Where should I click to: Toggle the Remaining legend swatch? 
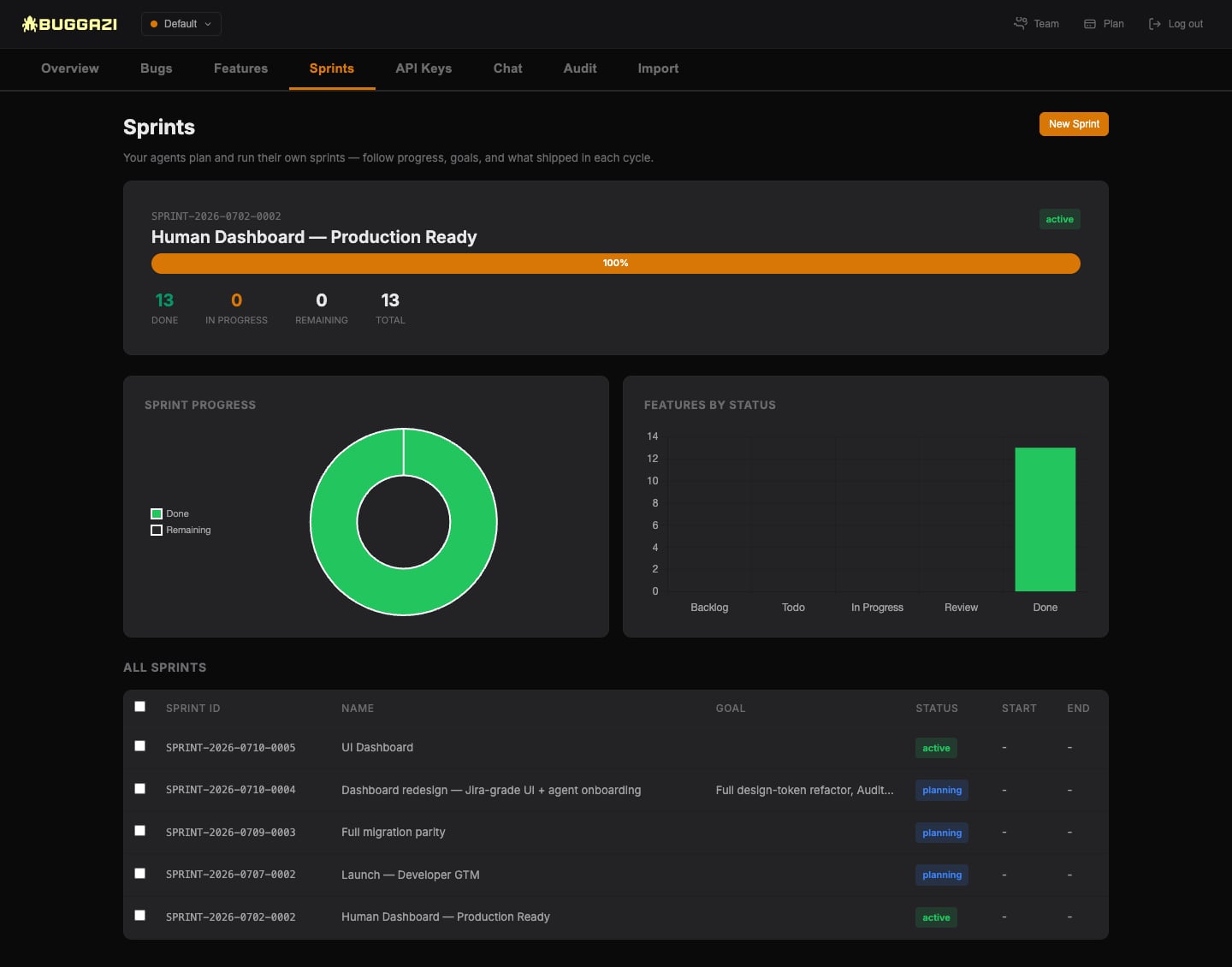pyautogui.click(x=157, y=531)
